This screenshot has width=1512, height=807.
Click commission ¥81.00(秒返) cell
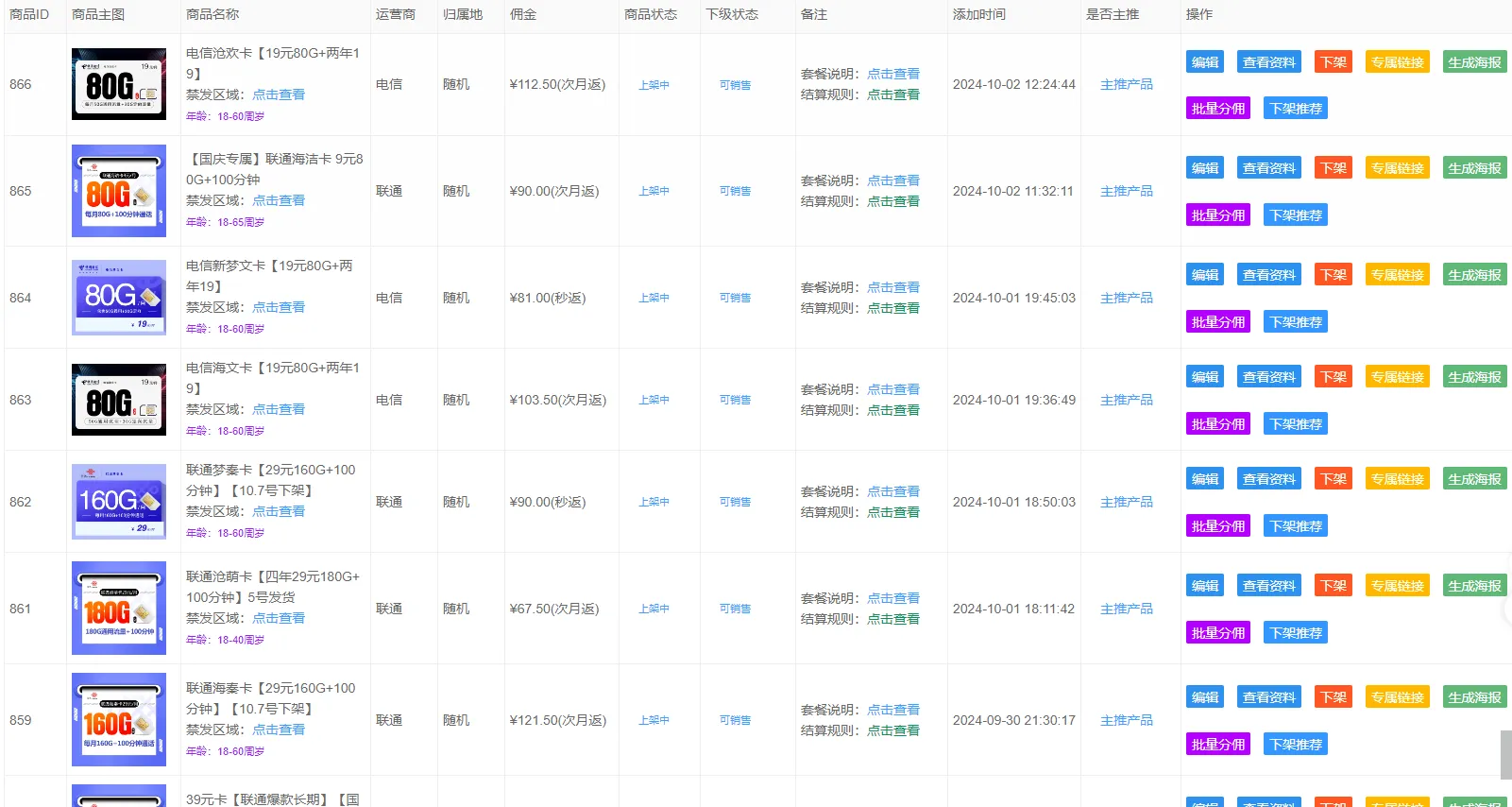coord(548,298)
